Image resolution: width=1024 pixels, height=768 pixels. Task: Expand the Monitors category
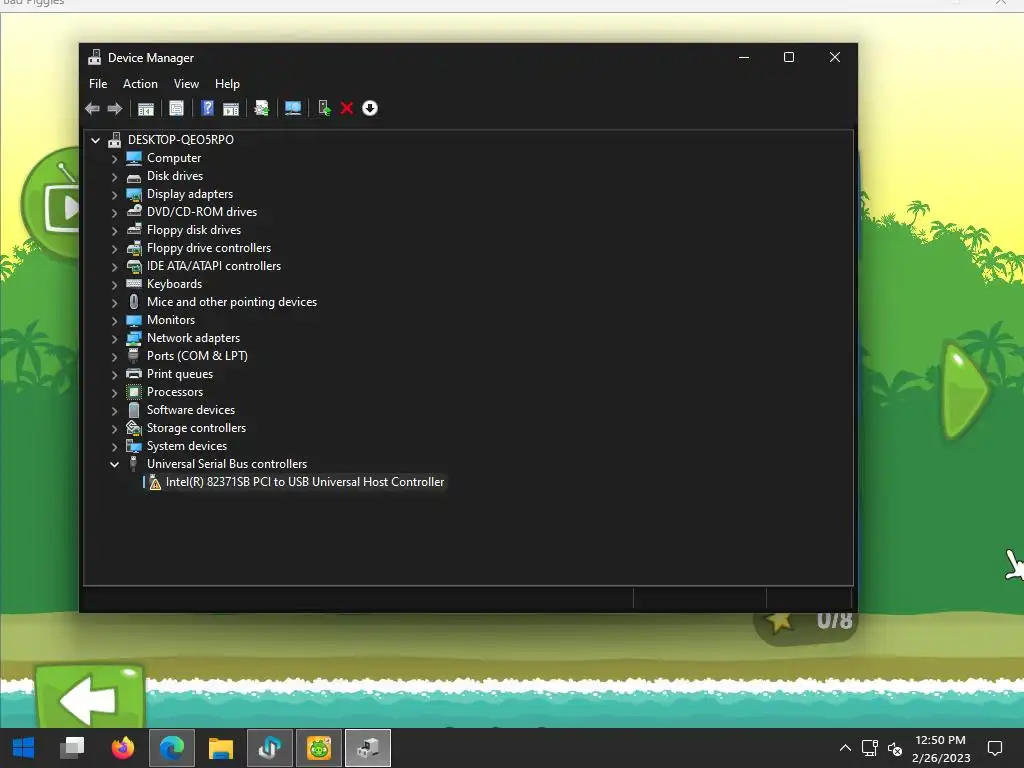pyautogui.click(x=115, y=321)
